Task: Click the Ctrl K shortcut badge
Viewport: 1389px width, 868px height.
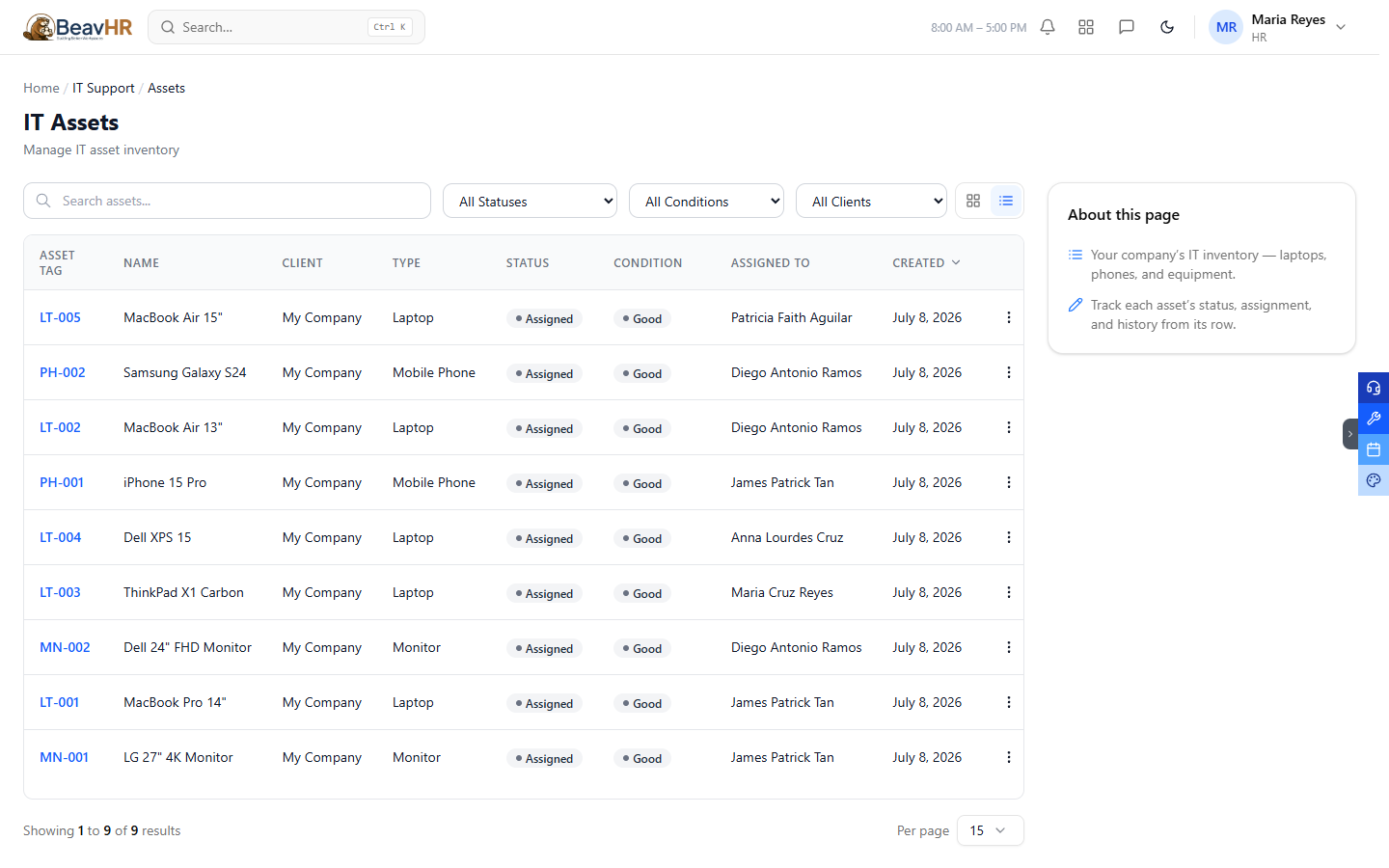Action: (390, 27)
